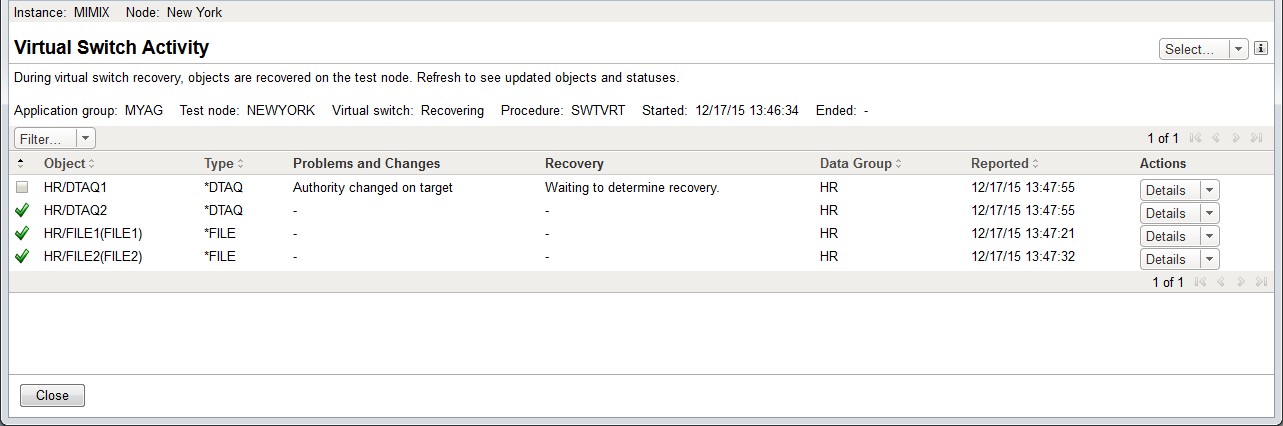
Task: Open the Select dropdown menu
Action: tap(1203, 49)
